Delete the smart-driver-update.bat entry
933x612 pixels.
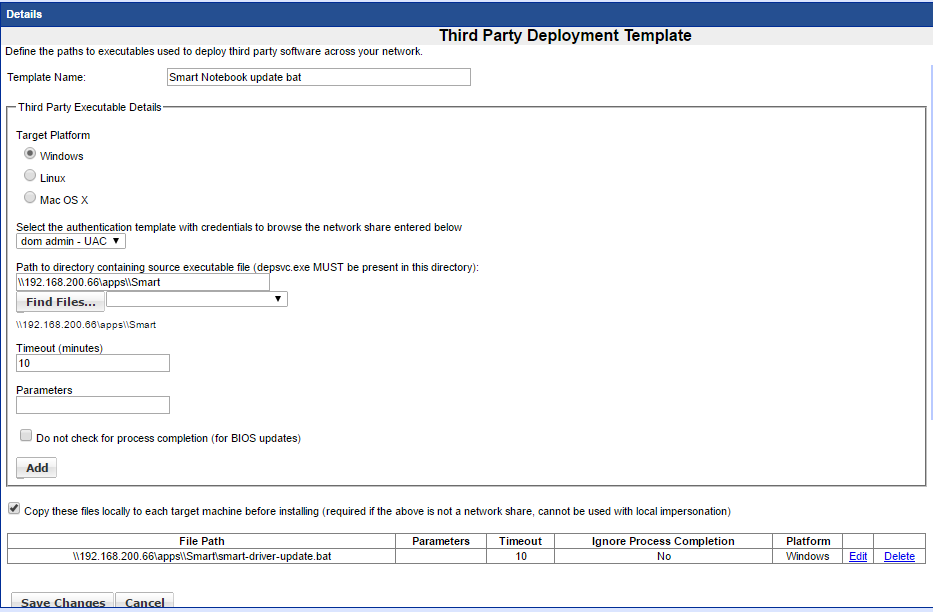[x=899, y=557]
